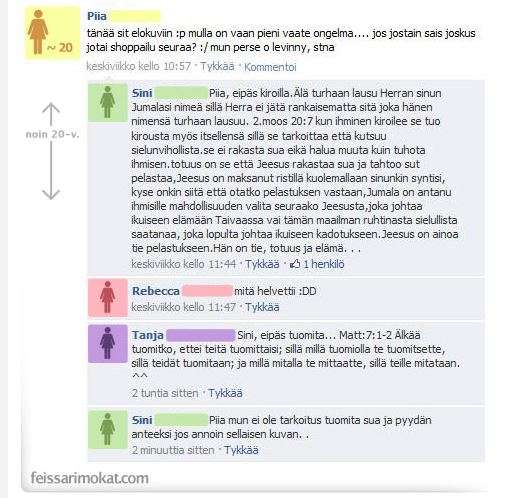The image size is (518, 498).
Task: Open Rebecca's profile name link
Action: (x=156, y=291)
